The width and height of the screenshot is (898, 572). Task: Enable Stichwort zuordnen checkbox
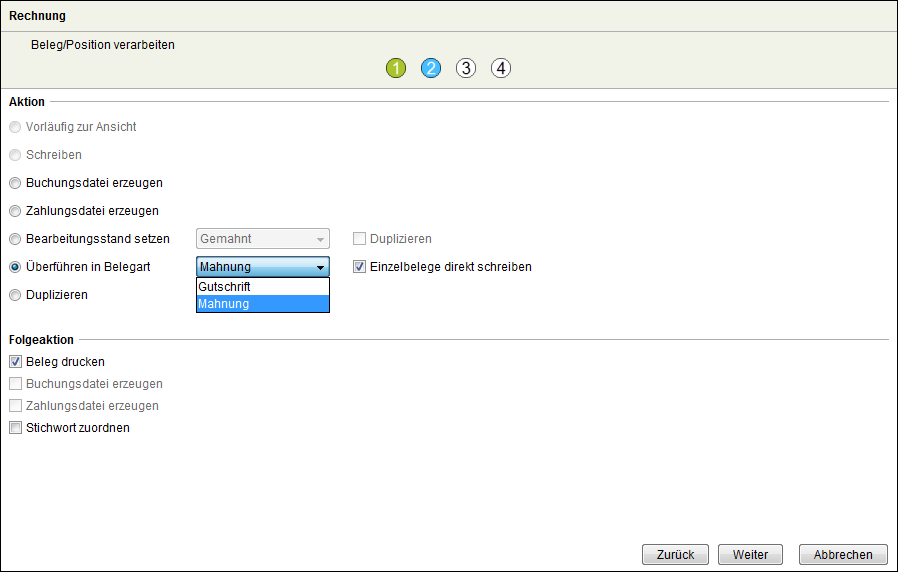[x=15, y=428]
